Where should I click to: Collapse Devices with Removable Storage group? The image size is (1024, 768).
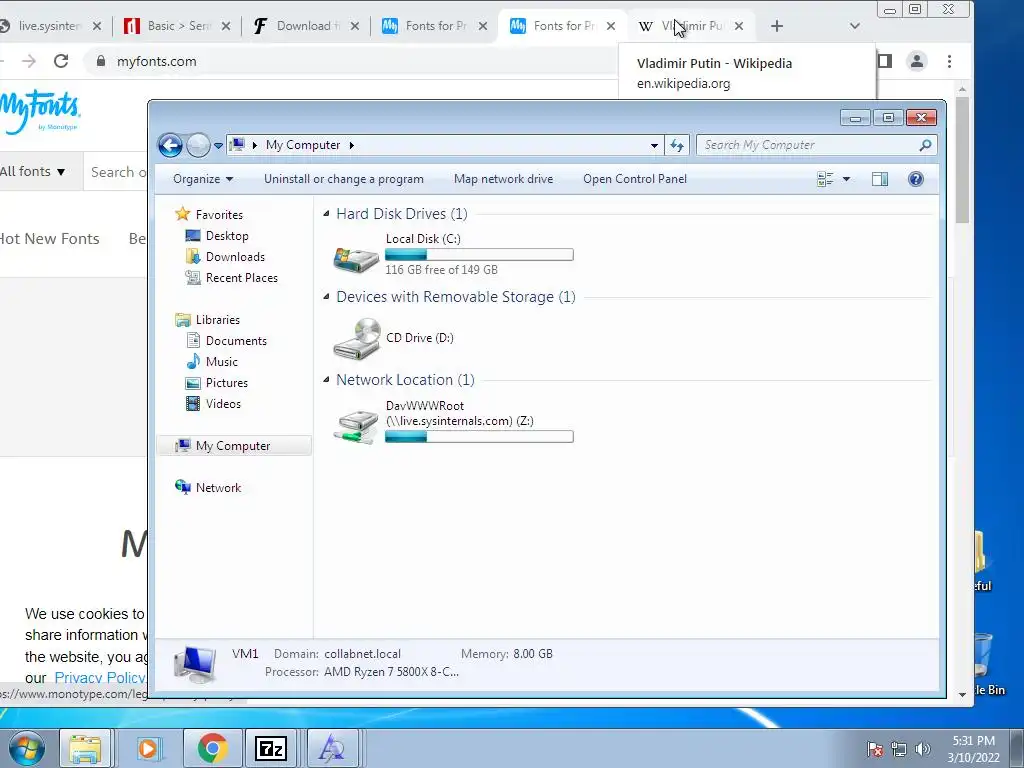pyautogui.click(x=326, y=296)
